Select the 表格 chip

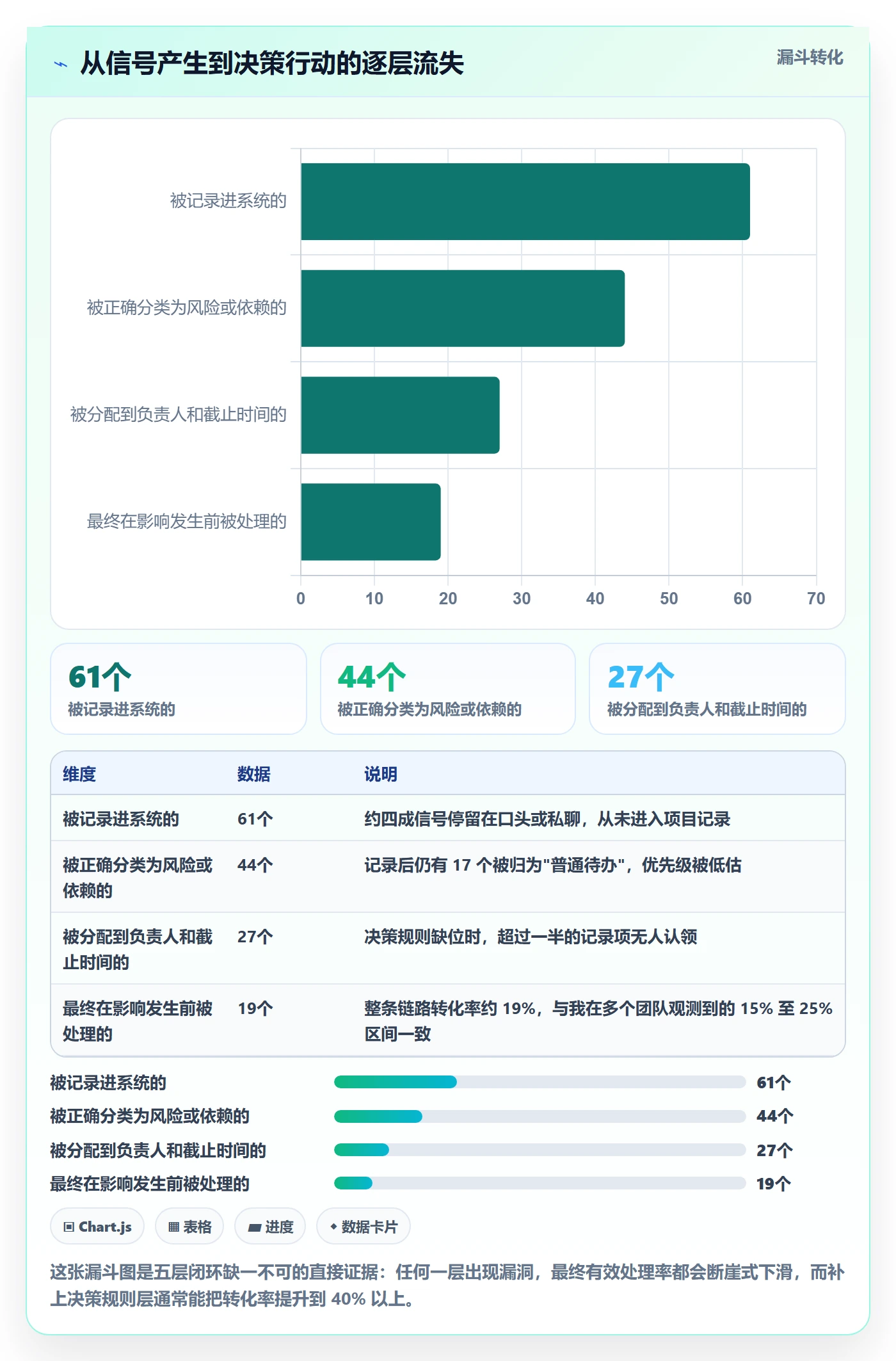coord(189,1227)
